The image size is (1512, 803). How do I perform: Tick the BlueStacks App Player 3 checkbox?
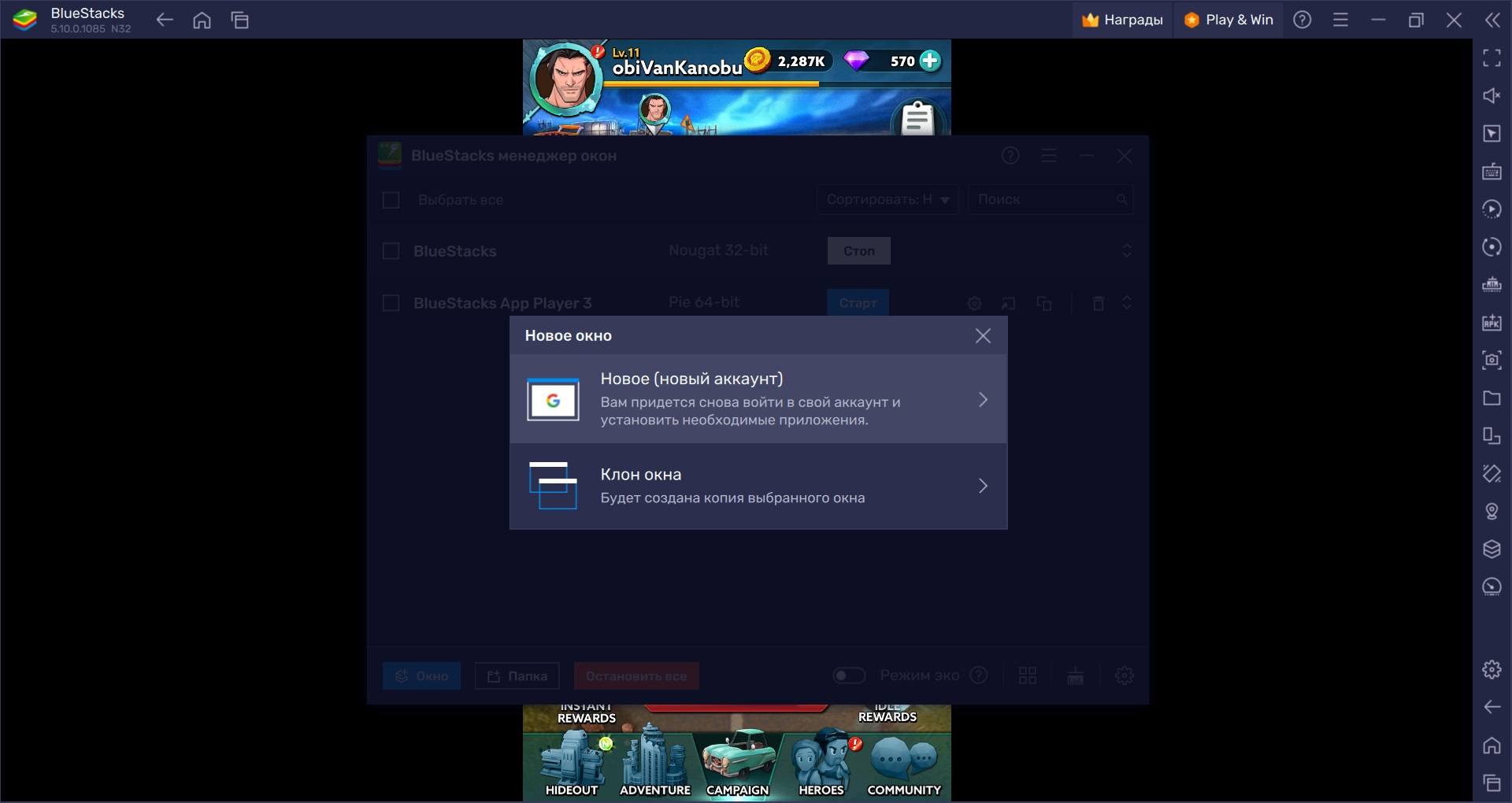(391, 303)
